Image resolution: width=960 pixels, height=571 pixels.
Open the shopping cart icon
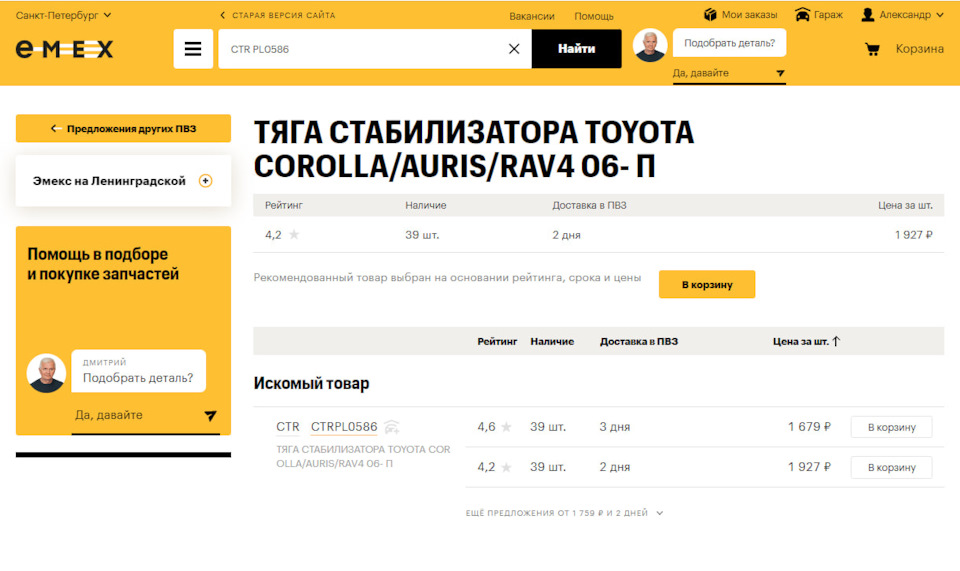click(872, 49)
